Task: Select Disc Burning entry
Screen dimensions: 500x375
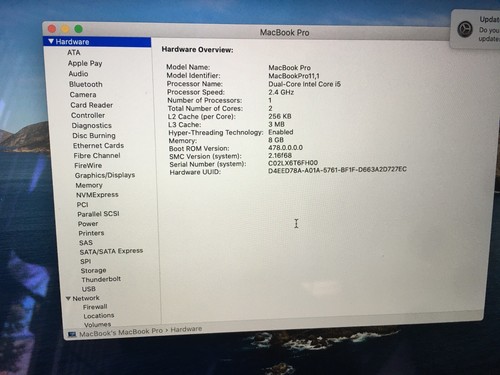Action: (x=94, y=136)
